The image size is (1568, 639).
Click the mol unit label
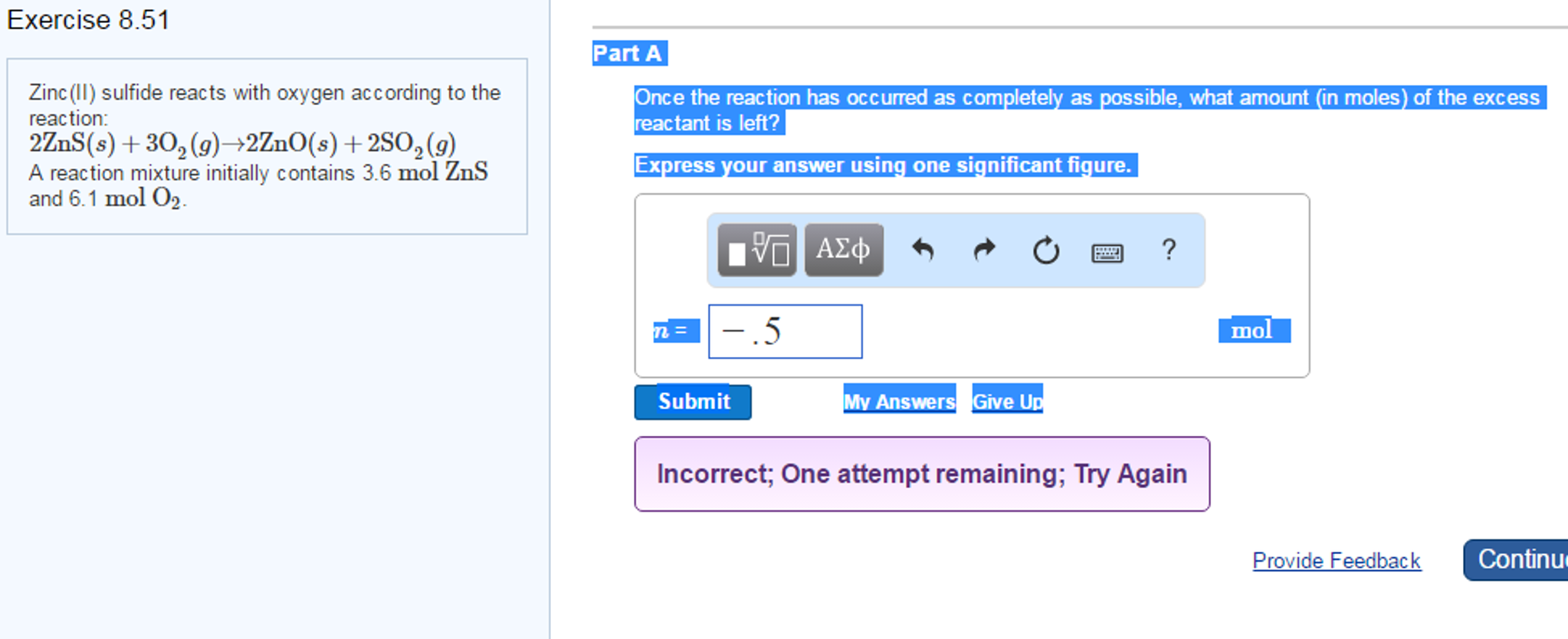point(1252,330)
